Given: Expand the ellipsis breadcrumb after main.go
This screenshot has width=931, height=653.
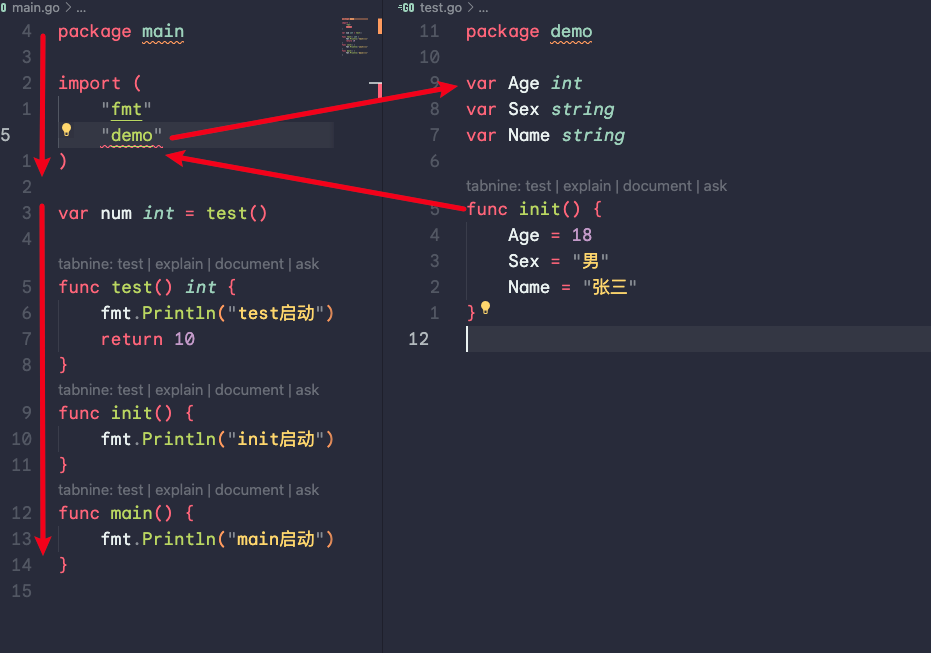Looking at the screenshot, I should 81,8.
